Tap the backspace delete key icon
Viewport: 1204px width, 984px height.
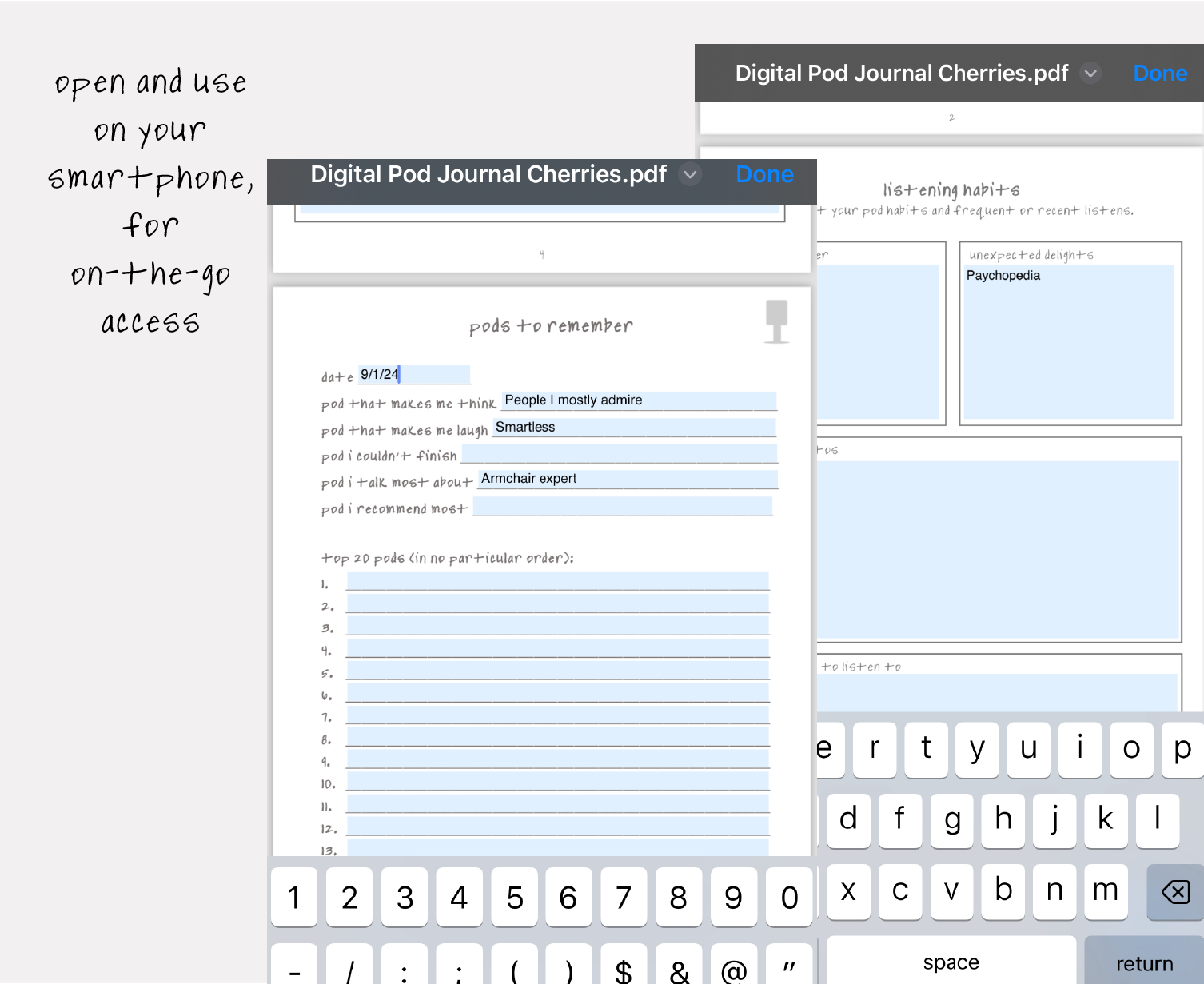click(x=1174, y=891)
